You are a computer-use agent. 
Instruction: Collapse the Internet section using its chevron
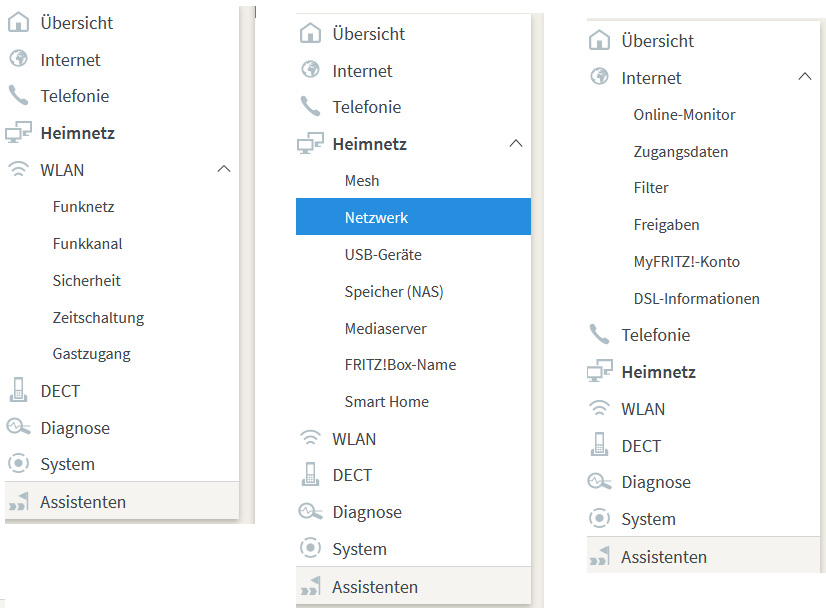[x=805, y=78]
